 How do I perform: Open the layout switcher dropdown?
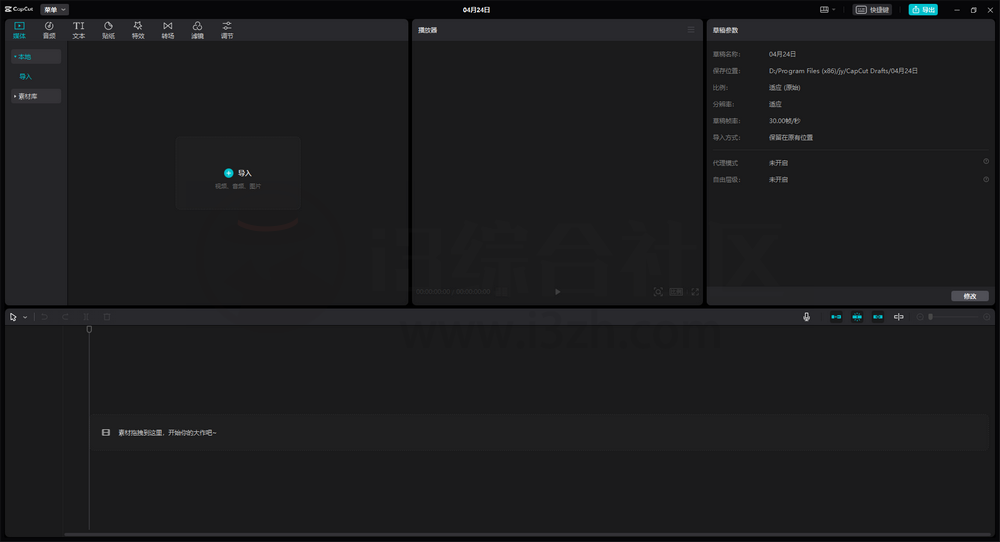pos(827,10)
